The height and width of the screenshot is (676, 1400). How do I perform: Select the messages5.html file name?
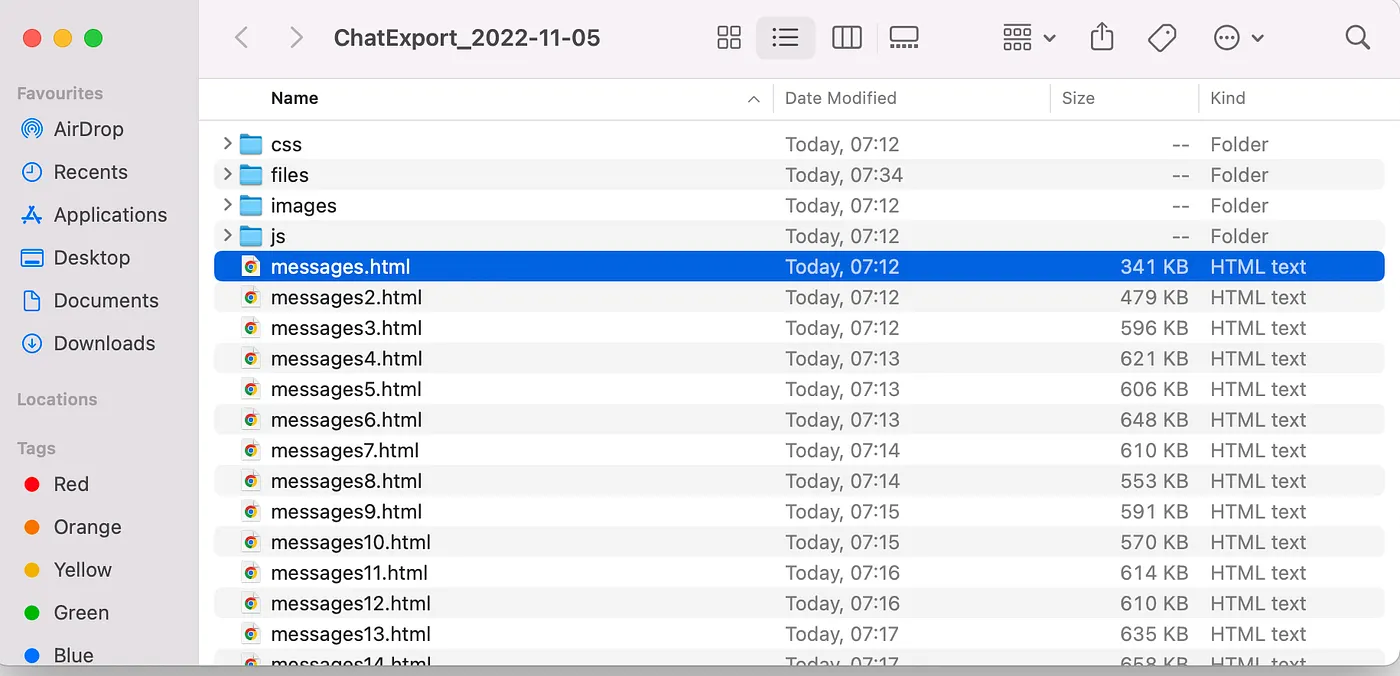tap(346, 389)
